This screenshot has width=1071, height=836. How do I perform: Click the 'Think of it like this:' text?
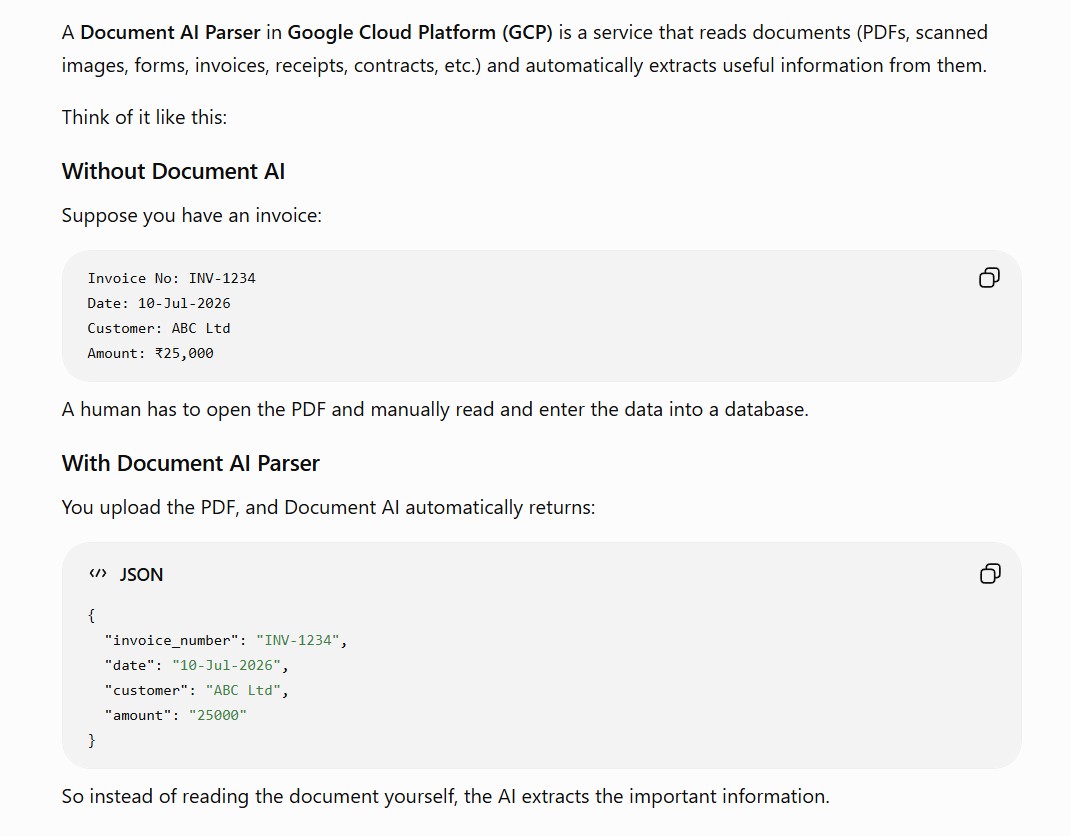point(144,117)
